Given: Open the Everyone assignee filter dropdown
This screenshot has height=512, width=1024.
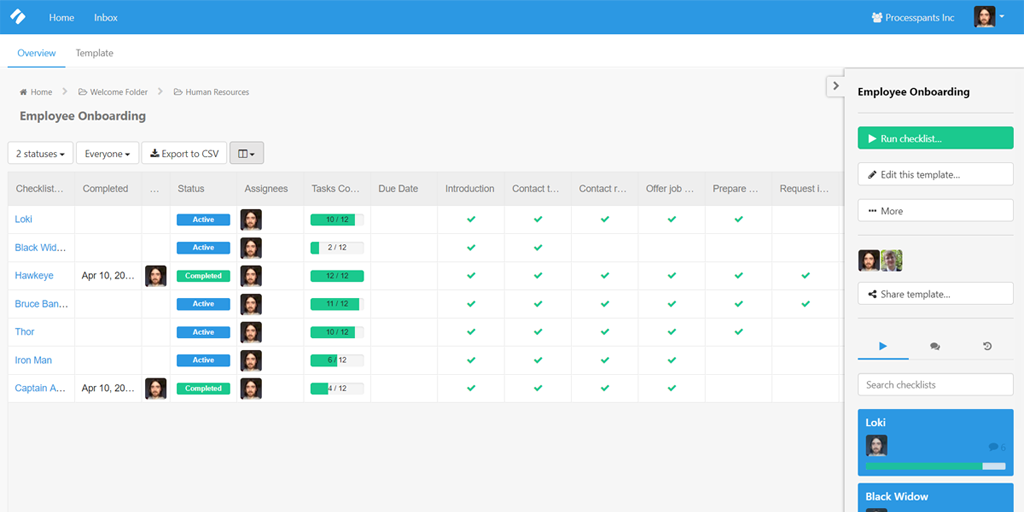Looking at the screenshot, I should click(x=108, y=153).
